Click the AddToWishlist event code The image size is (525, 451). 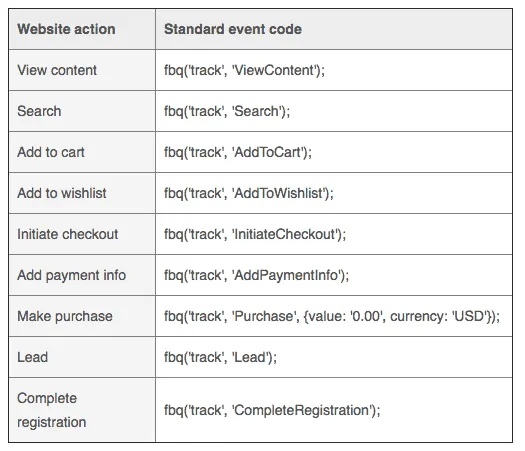(249, 193)
